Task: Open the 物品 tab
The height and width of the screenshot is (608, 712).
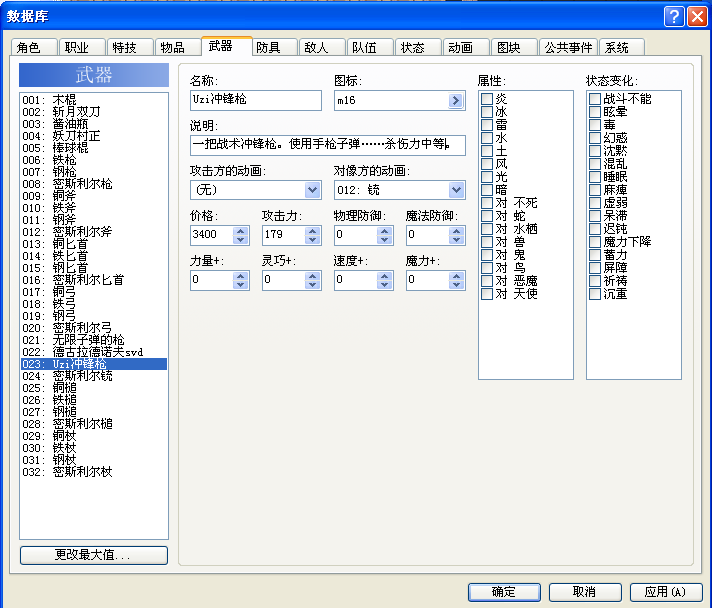Action: (x=178, y=47)
